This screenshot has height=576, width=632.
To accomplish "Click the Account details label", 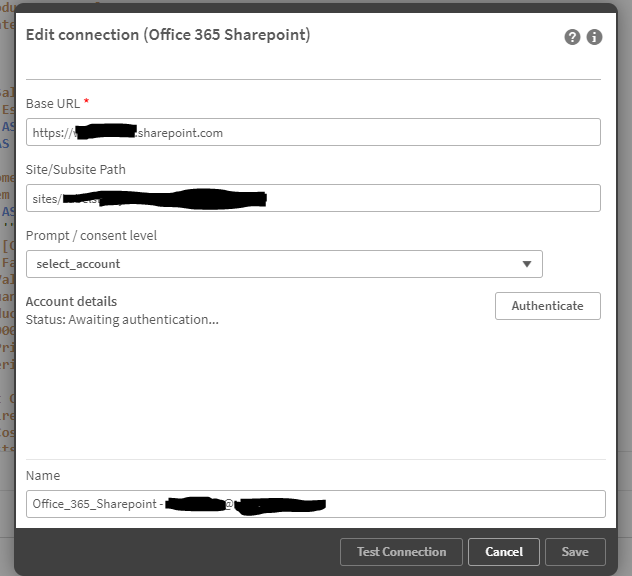I will [71, 301].
